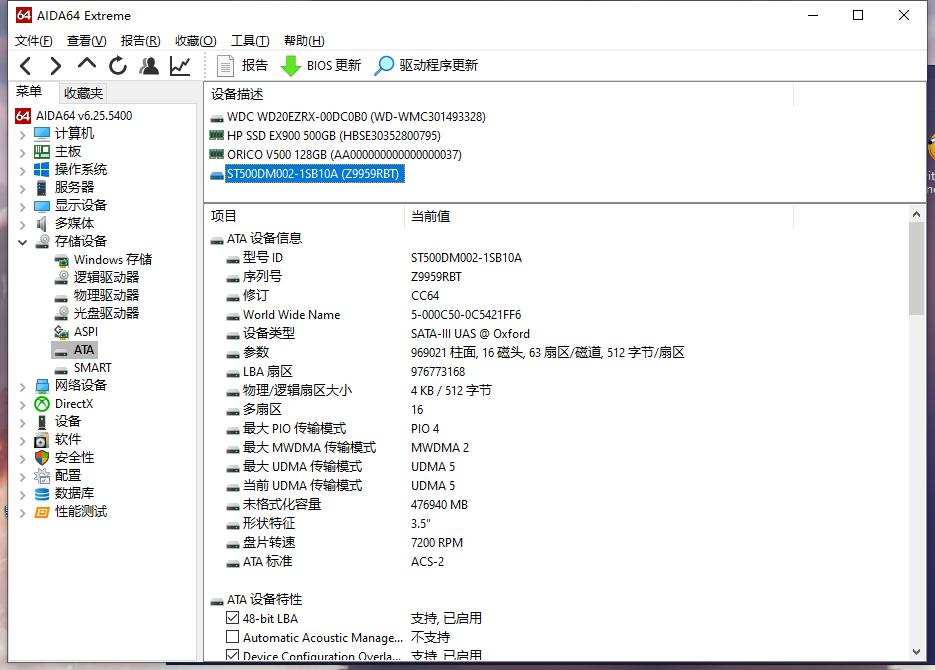Viewport: 935px width, 670px height.
Task: Open the 工具 menu
Action: coord(249,40)
